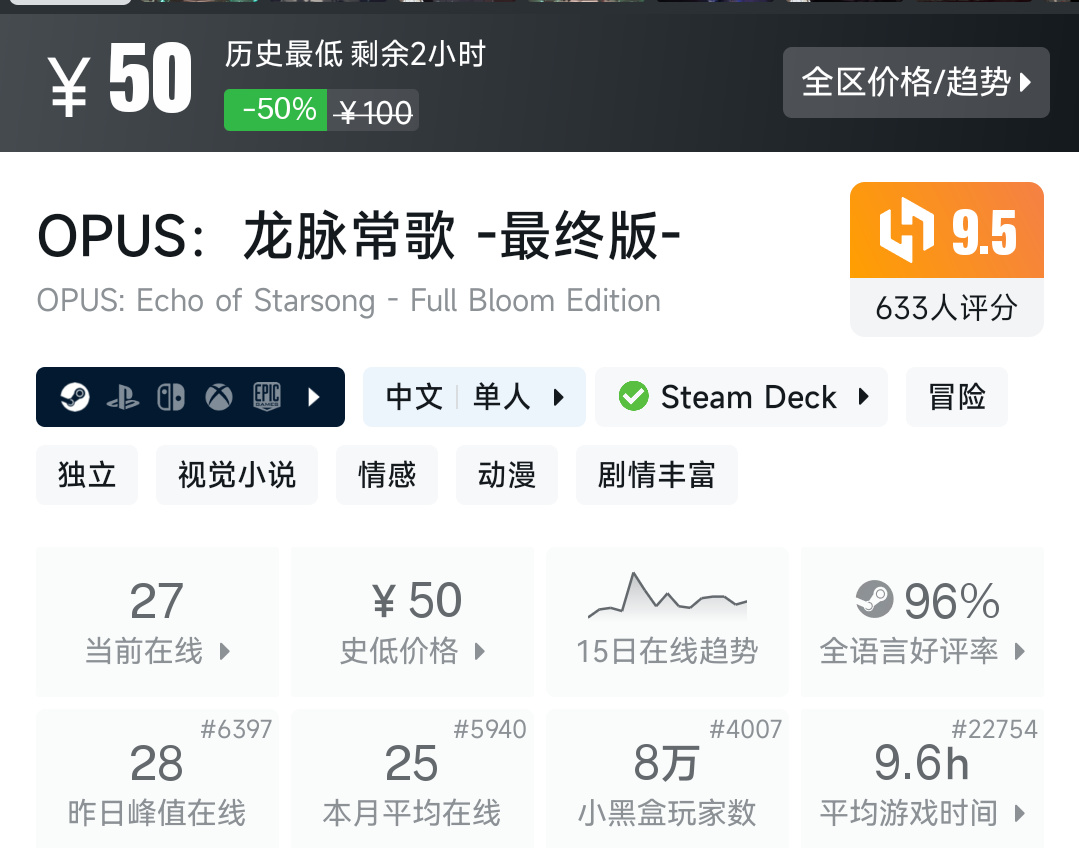
Task: Click the Steam platform icon
Action: tap(75, 397)
